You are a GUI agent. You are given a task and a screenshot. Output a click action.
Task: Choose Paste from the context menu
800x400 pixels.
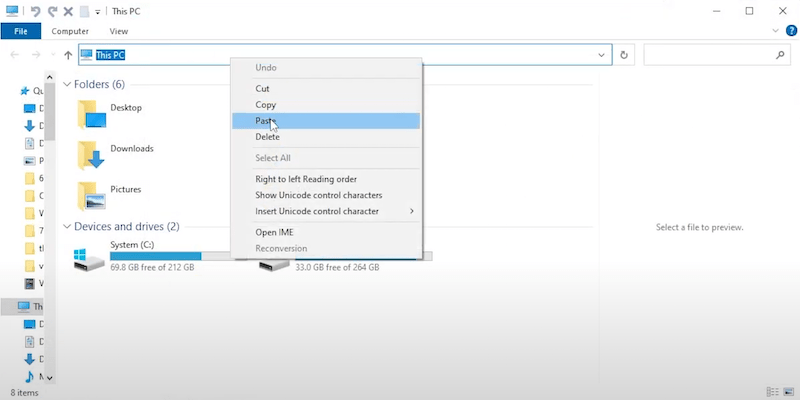point(326,121)
